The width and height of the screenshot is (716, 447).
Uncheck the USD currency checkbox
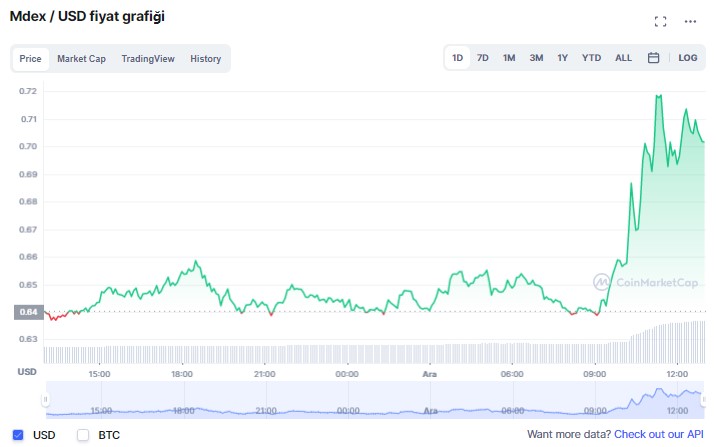(x=18, y=435)
